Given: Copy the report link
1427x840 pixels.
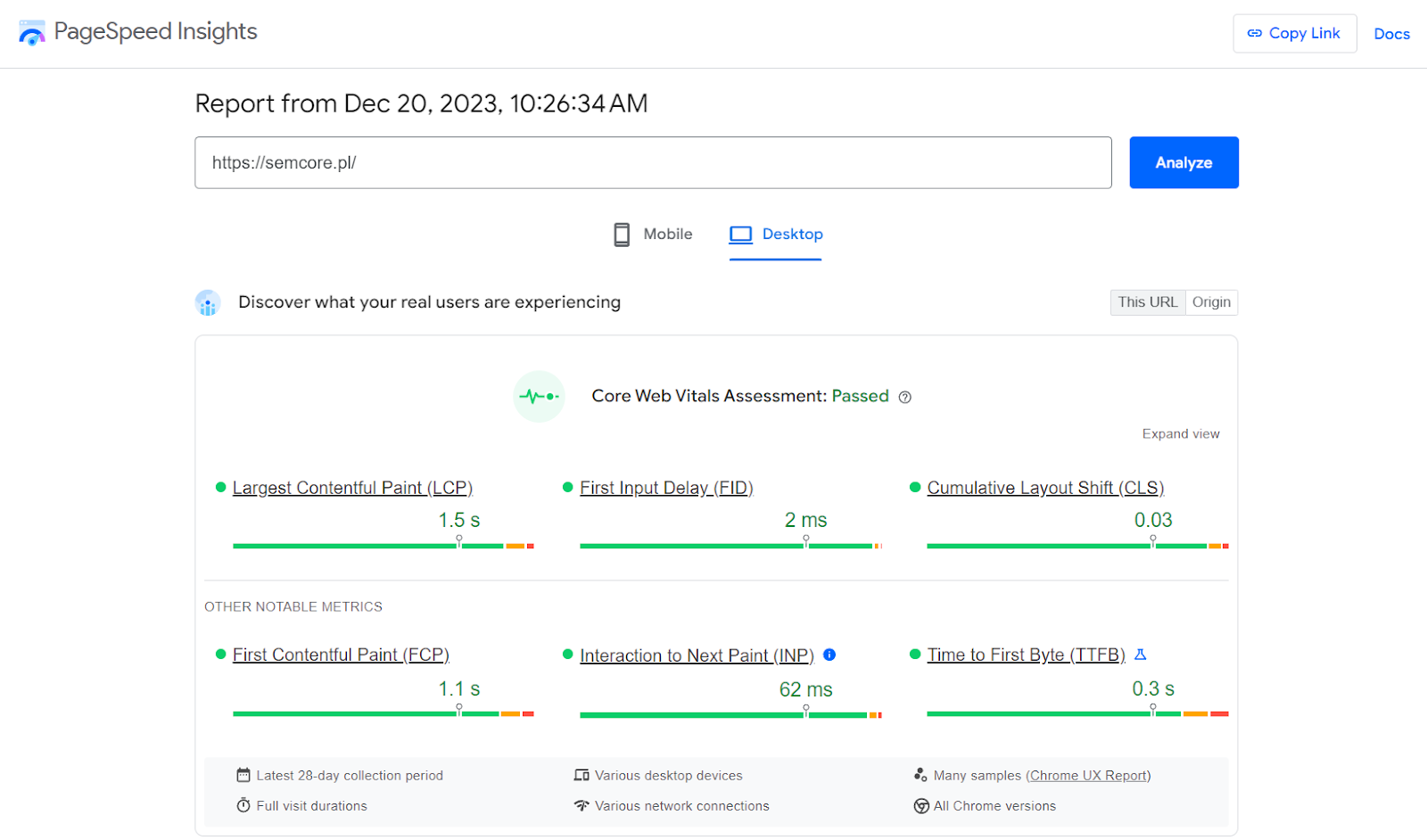Looking at the screenshot, I should (x=1294, y=33).
